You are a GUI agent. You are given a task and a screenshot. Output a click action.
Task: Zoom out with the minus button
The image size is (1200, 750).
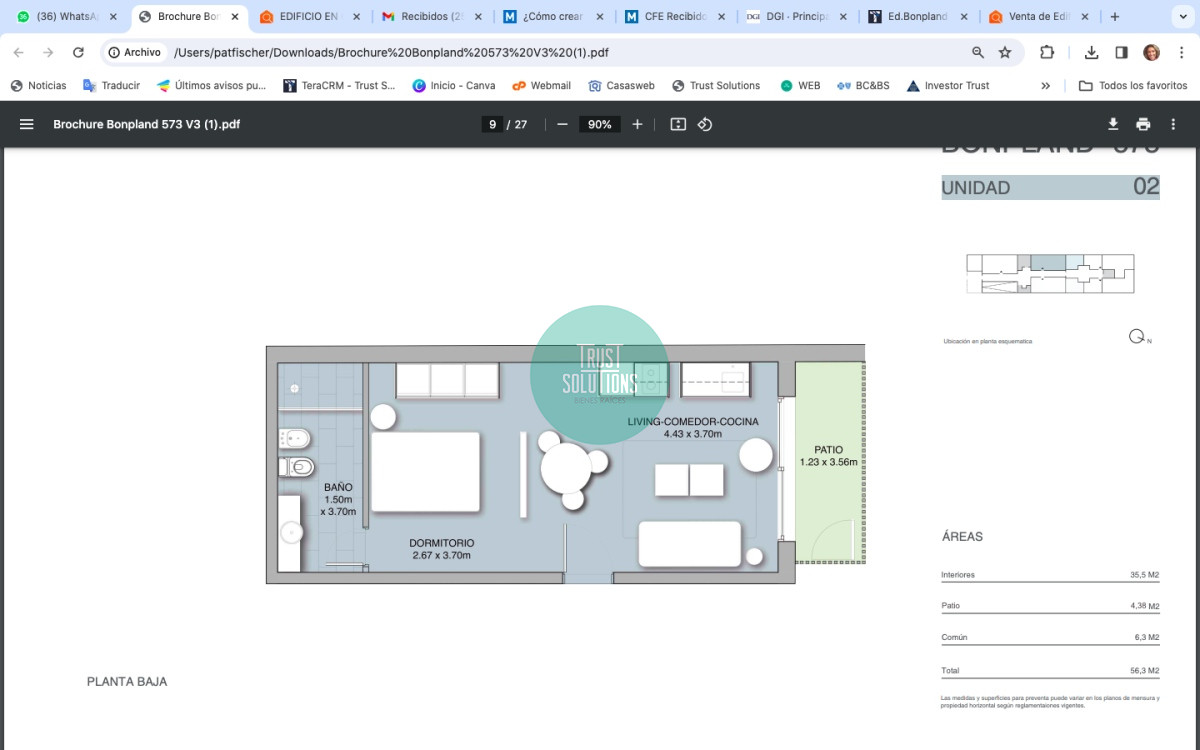pyautogui.click(x=562, y=124)
